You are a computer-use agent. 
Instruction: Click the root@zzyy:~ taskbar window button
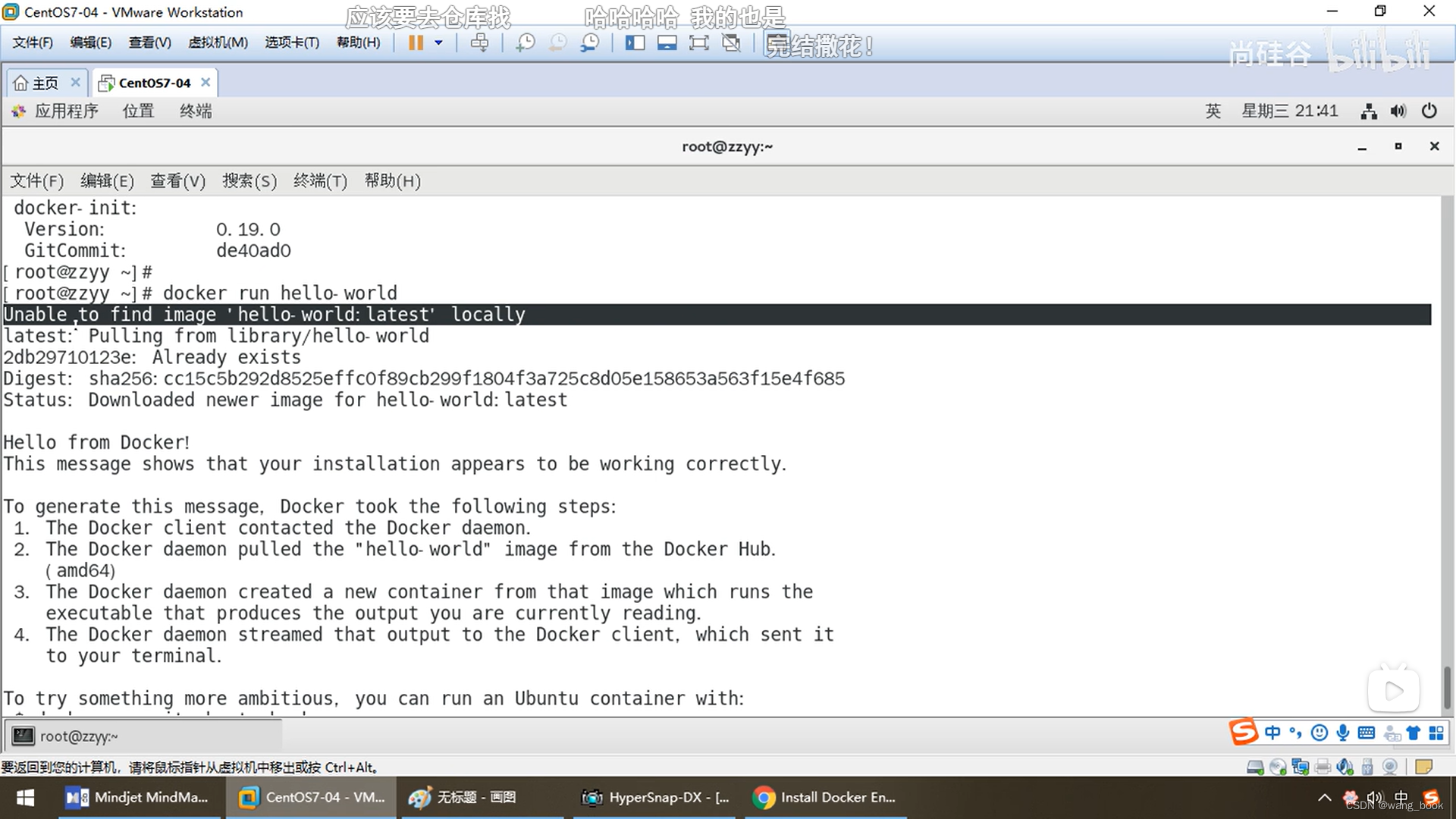pos(143,736)
